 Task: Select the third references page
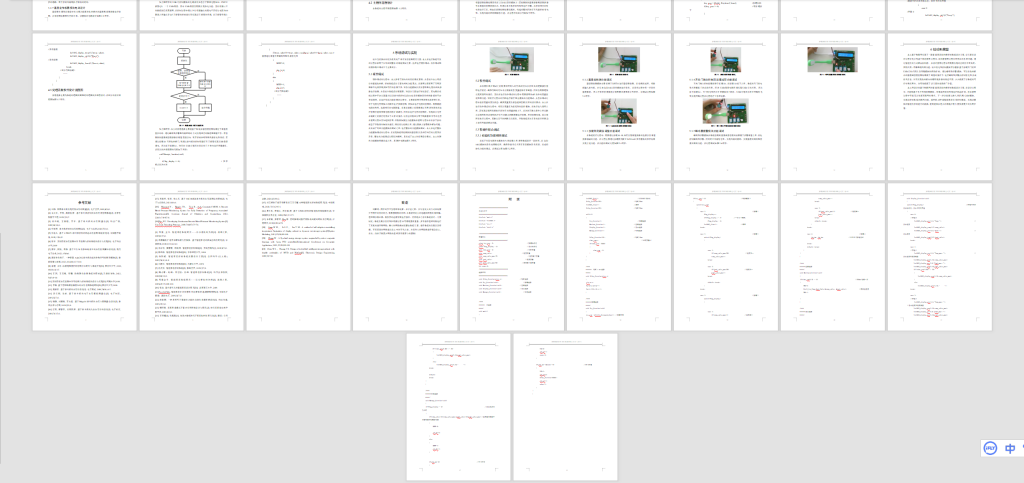(x=299, y=257)
